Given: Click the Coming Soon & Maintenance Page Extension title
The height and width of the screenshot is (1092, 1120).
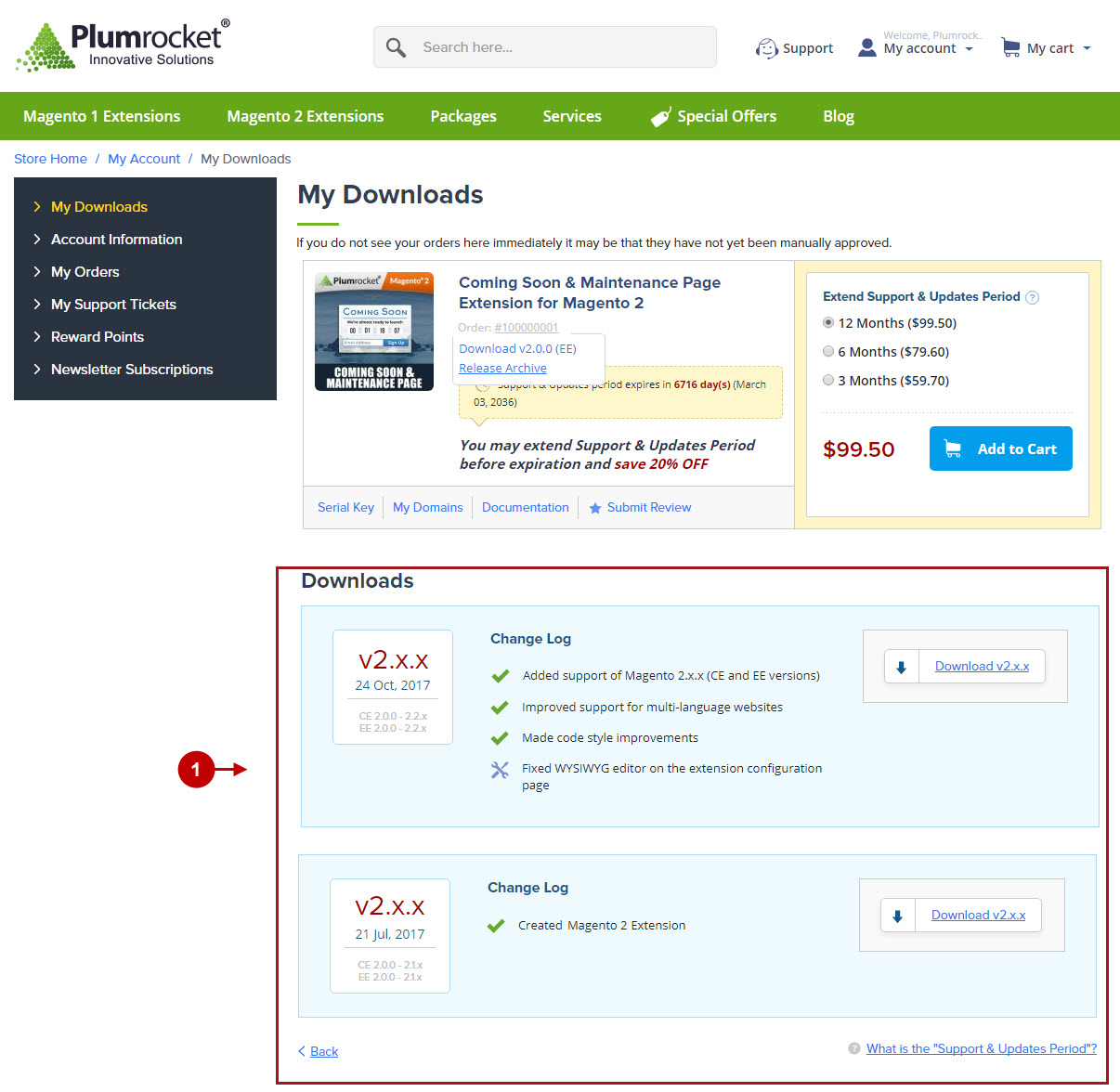Looking at the screenshot, I should (590, 292).
